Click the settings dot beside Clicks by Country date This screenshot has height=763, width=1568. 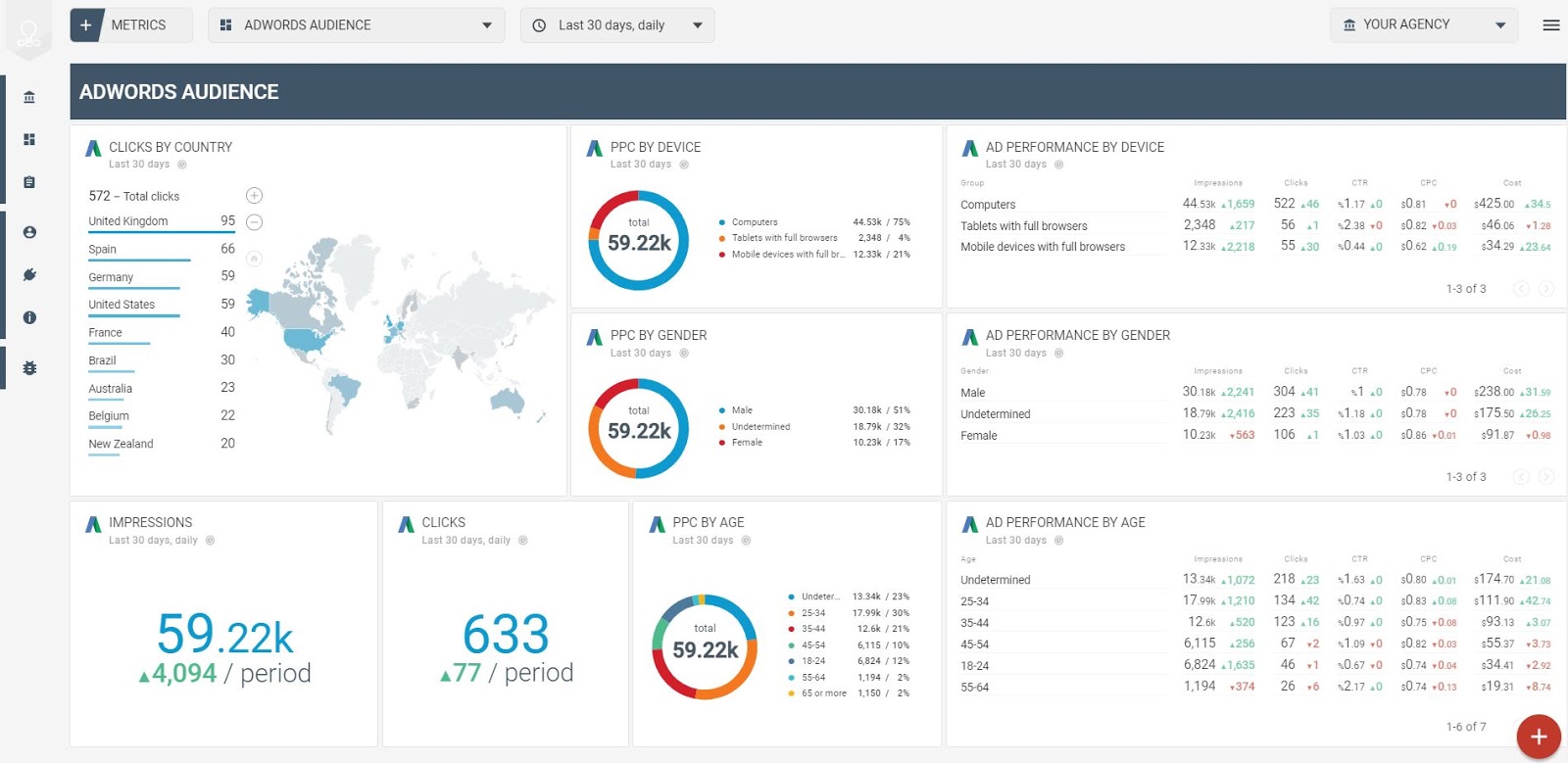pyautogui.click(x=182, y=165)
